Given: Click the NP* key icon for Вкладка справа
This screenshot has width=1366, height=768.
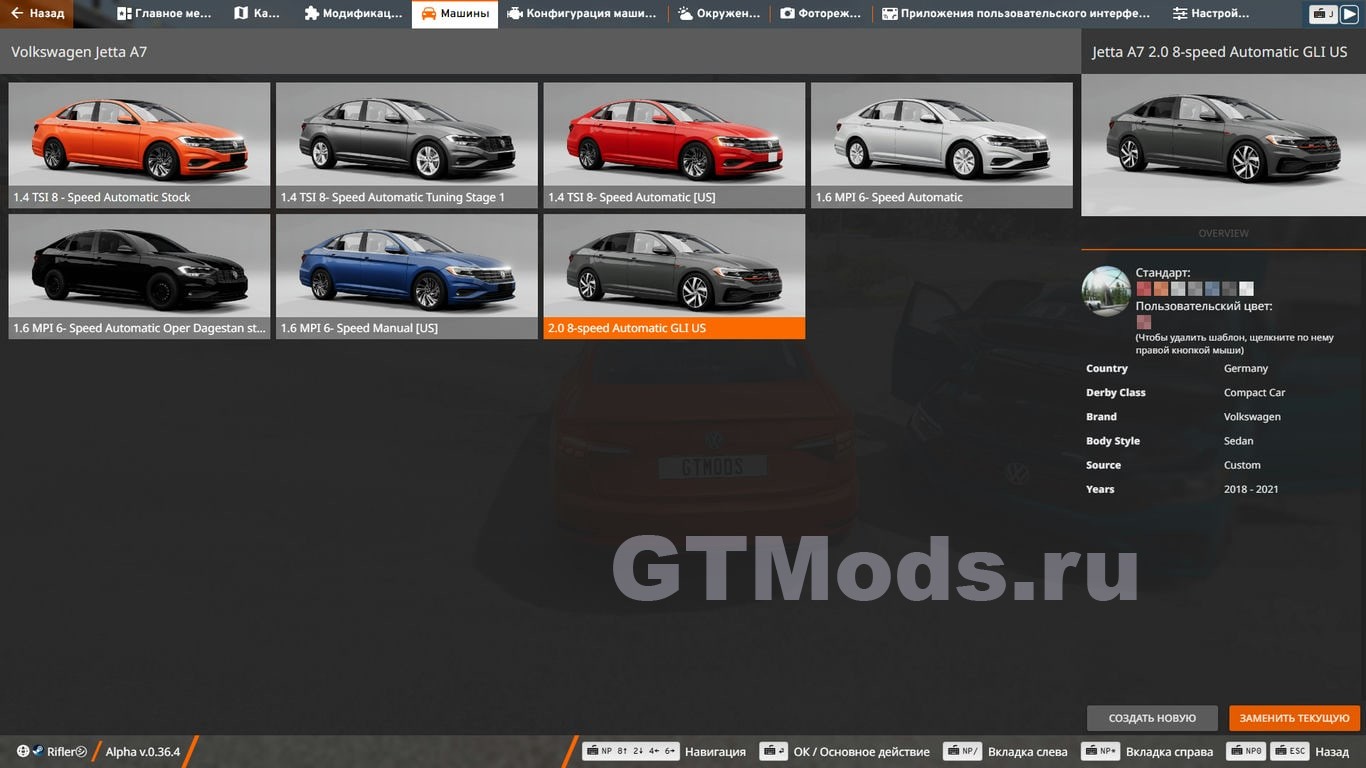Looking at the screenshot, I should click(x=1100, y=751).
